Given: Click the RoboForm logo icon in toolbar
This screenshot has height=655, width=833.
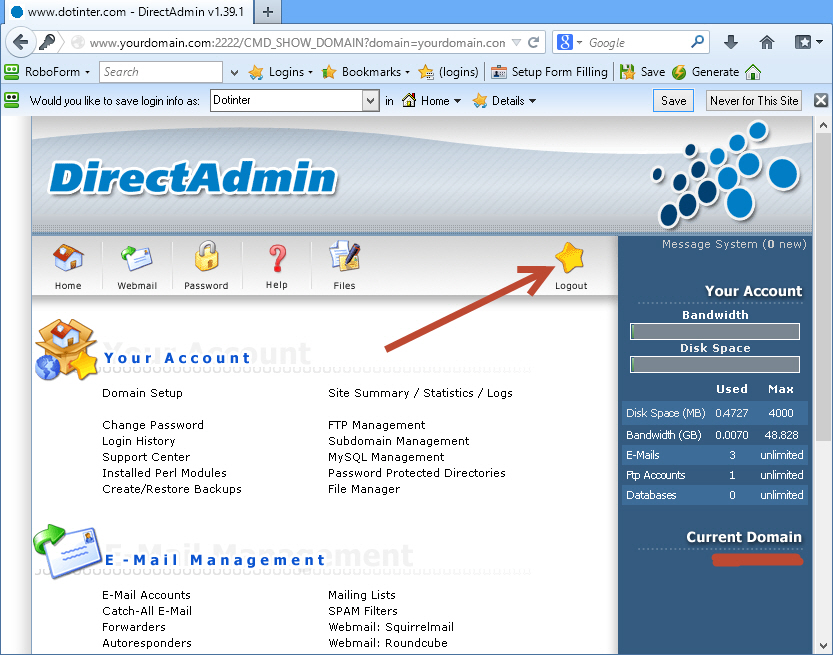Looking at the screenshot, I should [x=11, y=72].
